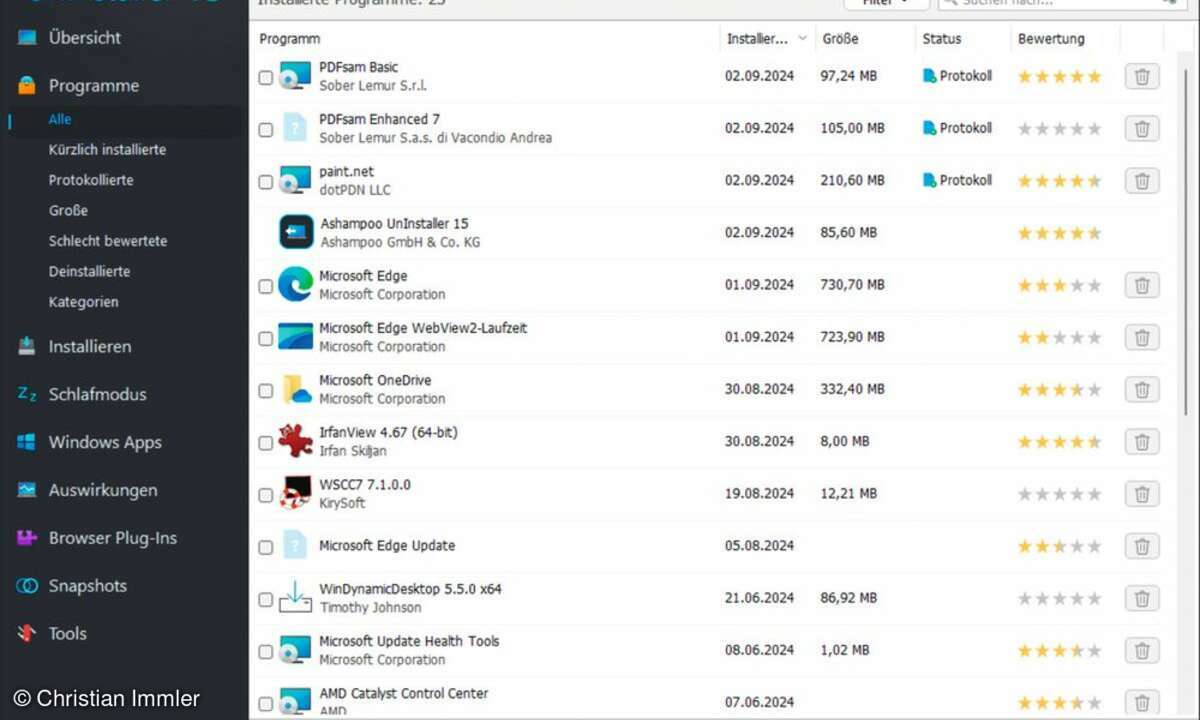This screenshot has width=1200, height=720.
Task: Rate WSCC7 using its empty stars
Action: pos(1059,494)
